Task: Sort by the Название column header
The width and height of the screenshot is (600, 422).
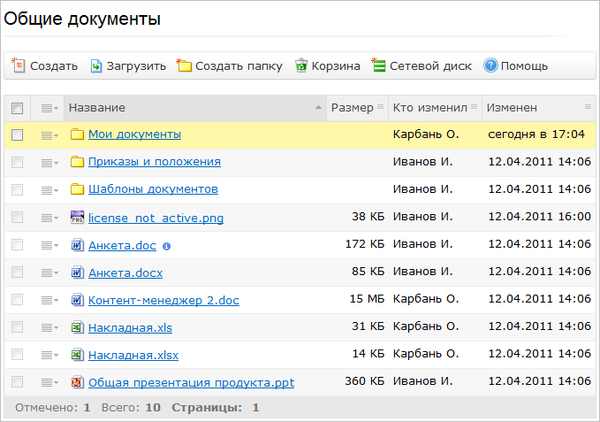Action: click(97, 108)
